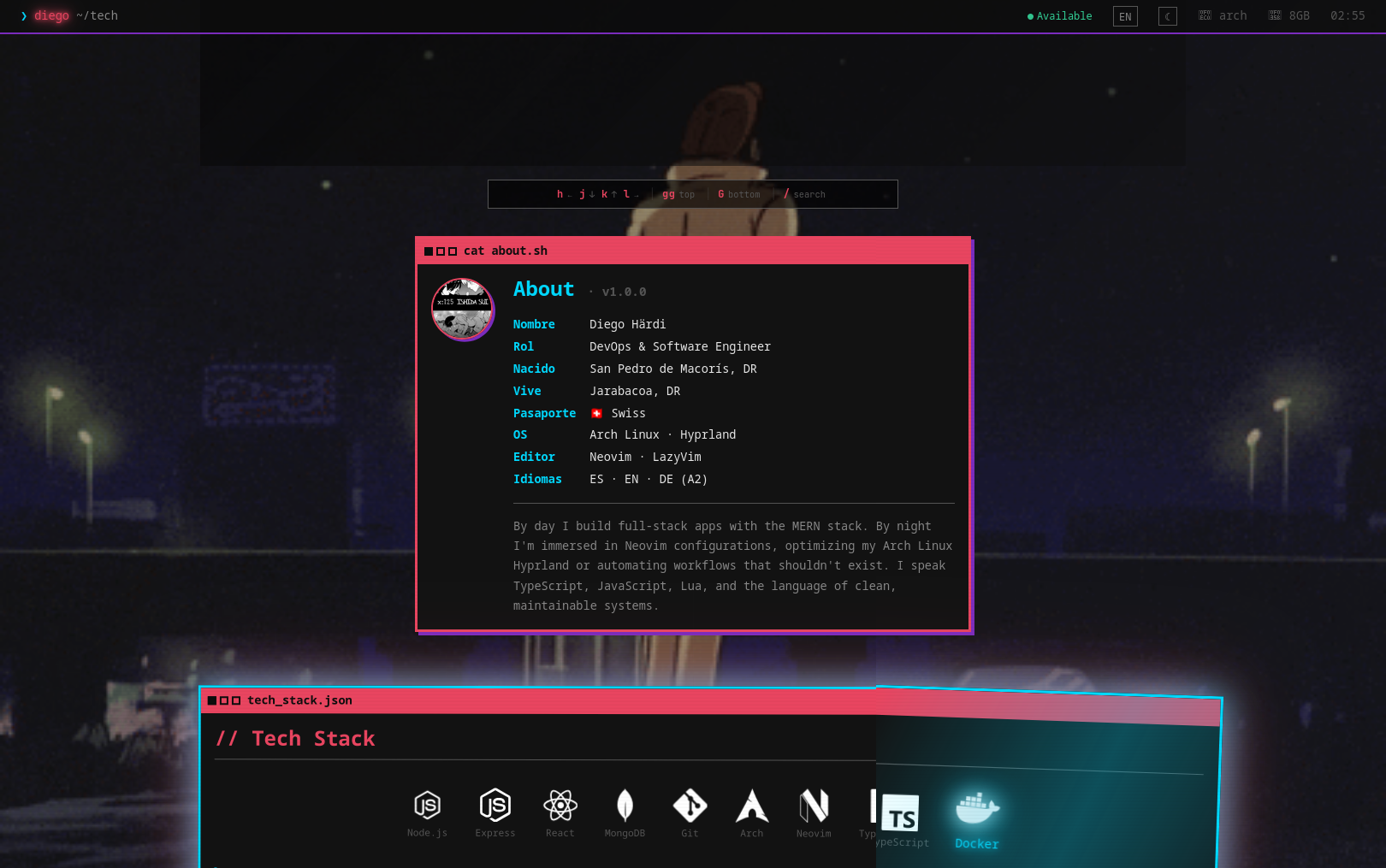The width and height of the screenshot is (1386, 868).
Task: Click the Swiss flag icon beside Pasaporte
Action: point(596,414)
